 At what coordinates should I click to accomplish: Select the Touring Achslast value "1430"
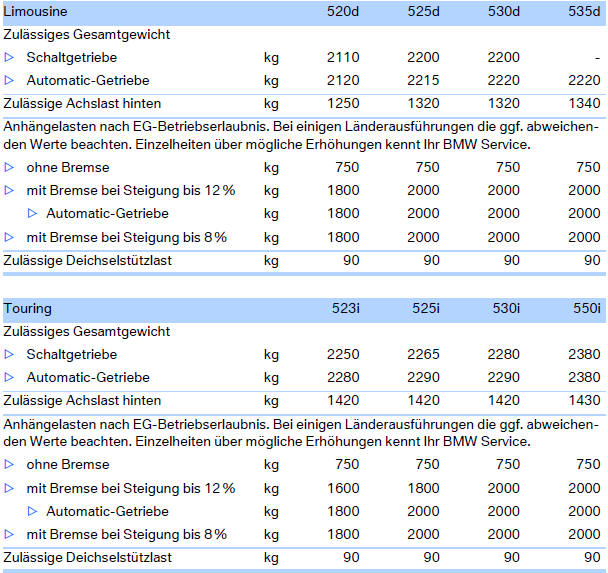click(584, 400)
